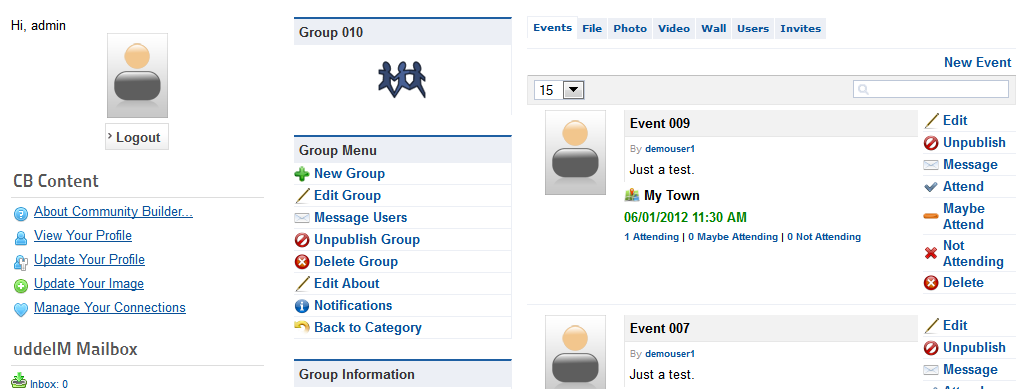Open the Invites tab
The image size is (1022, 389).
tap(800, 29)
